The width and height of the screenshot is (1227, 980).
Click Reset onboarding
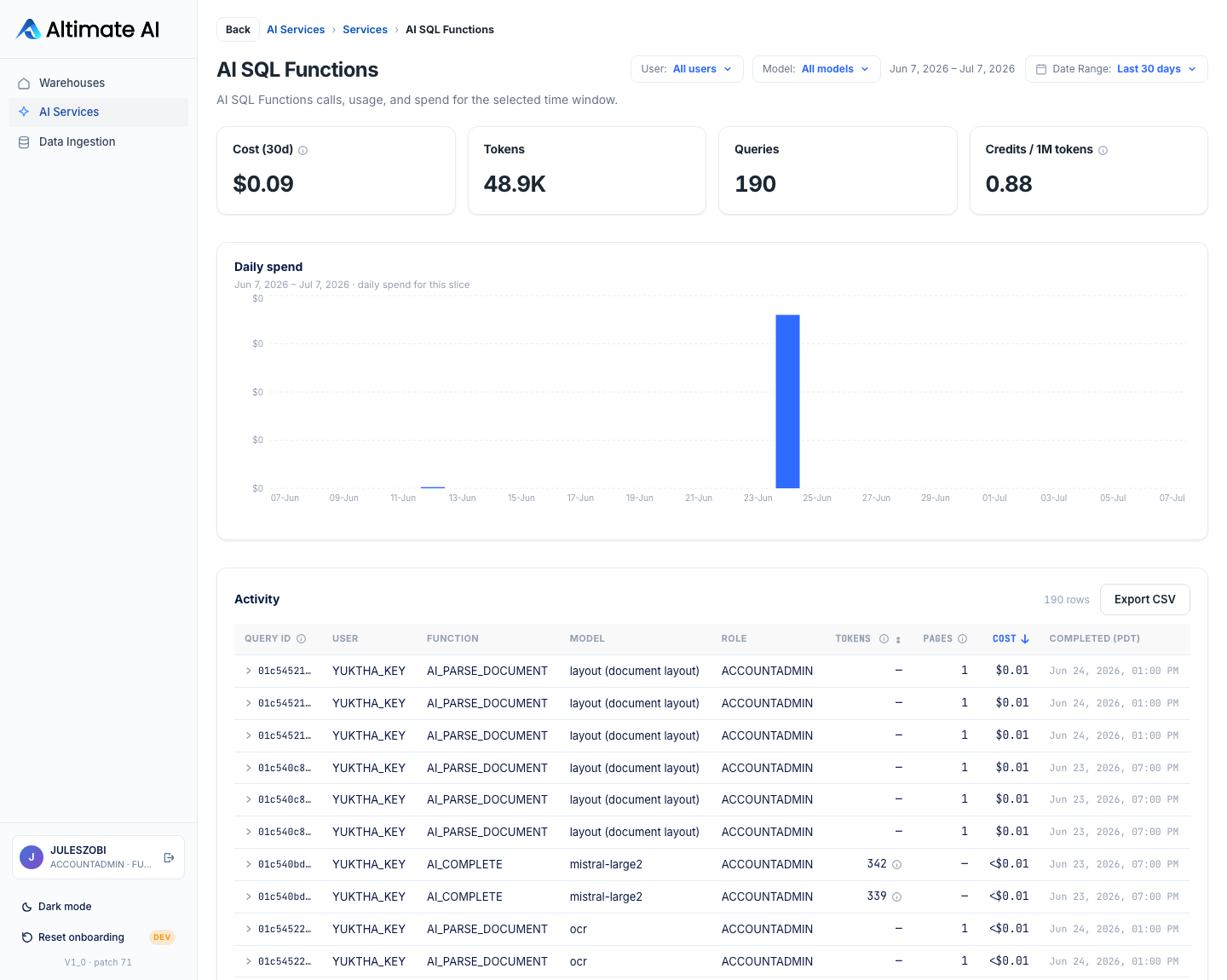coord(81,937)
